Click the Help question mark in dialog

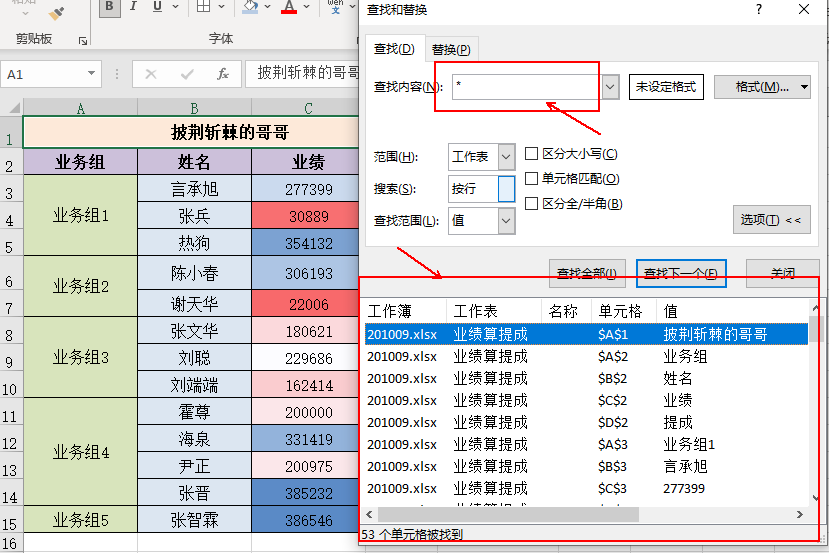[x=759, y=9]
